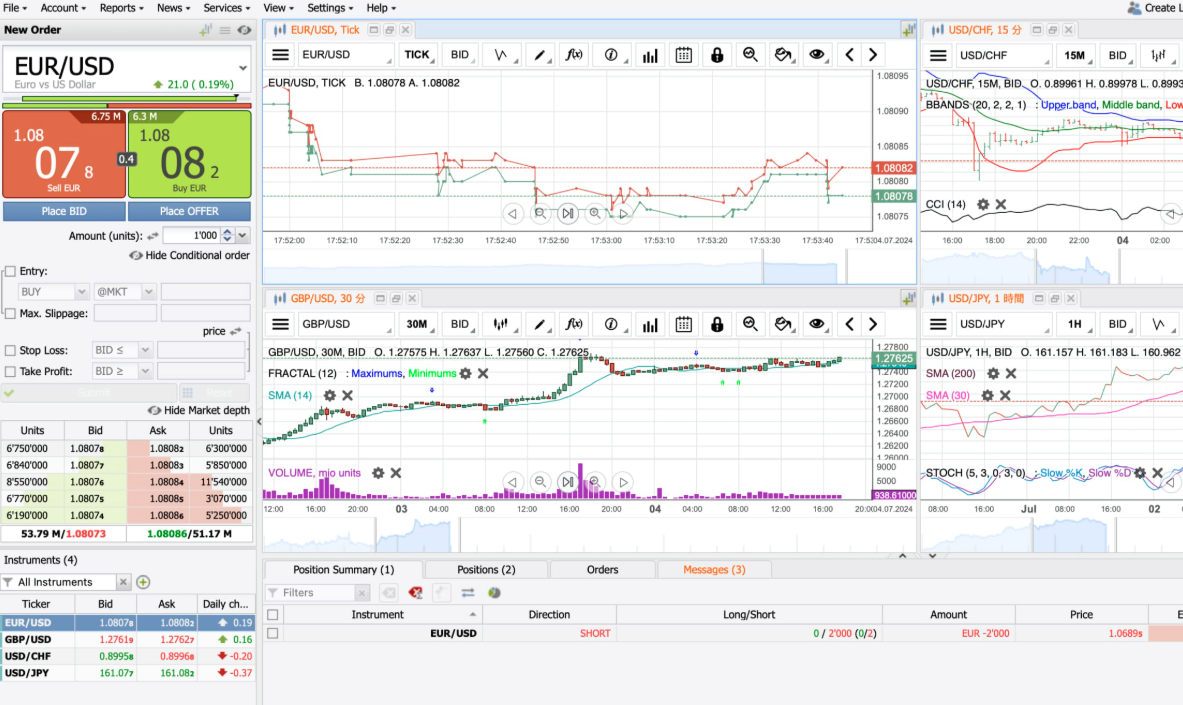1183x705 pixels.
Task: Open the 15M period dropdown in USD/CHF chart
Action: (1075, 55)
